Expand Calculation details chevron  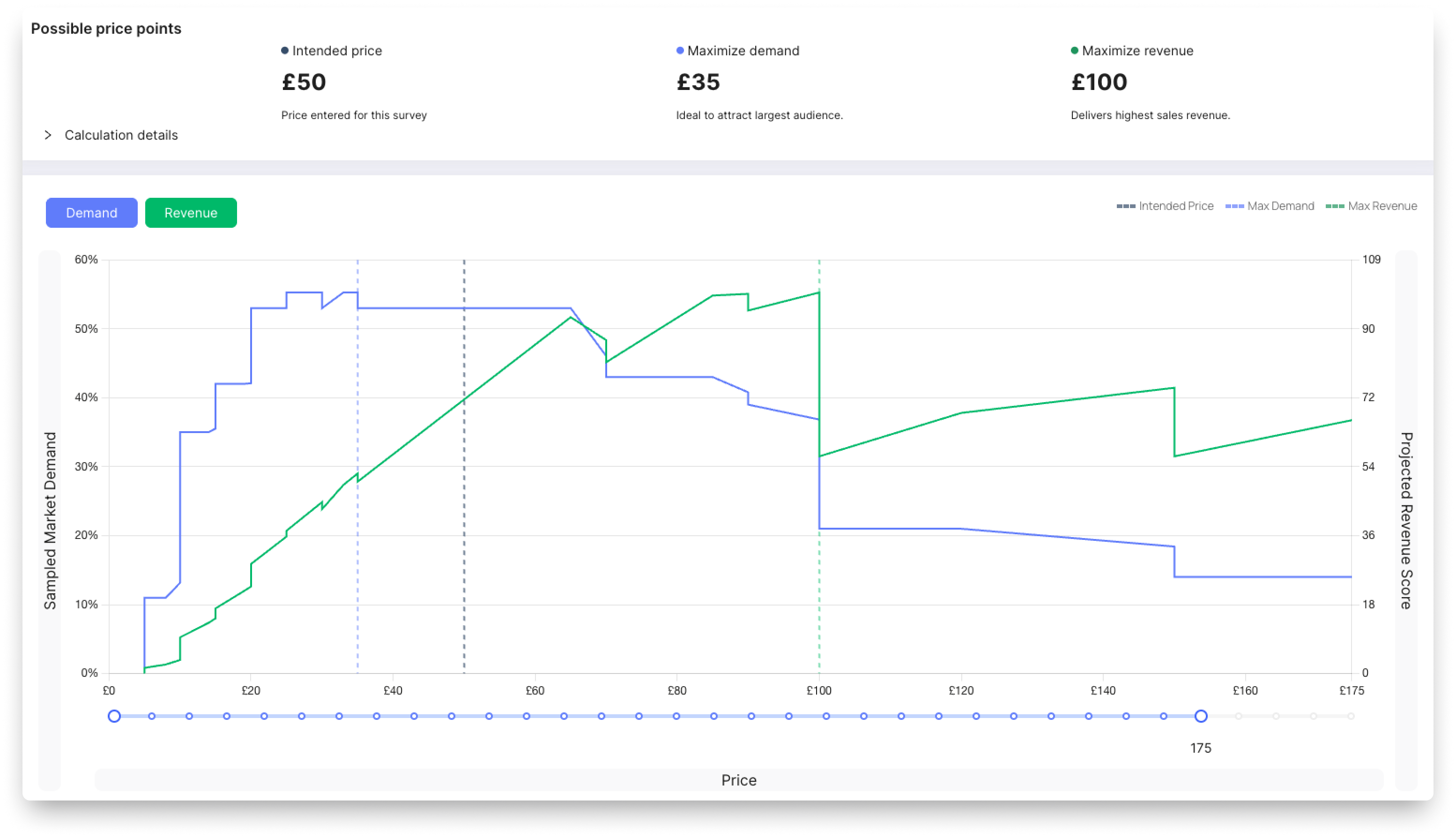click(x=48, y=135)
